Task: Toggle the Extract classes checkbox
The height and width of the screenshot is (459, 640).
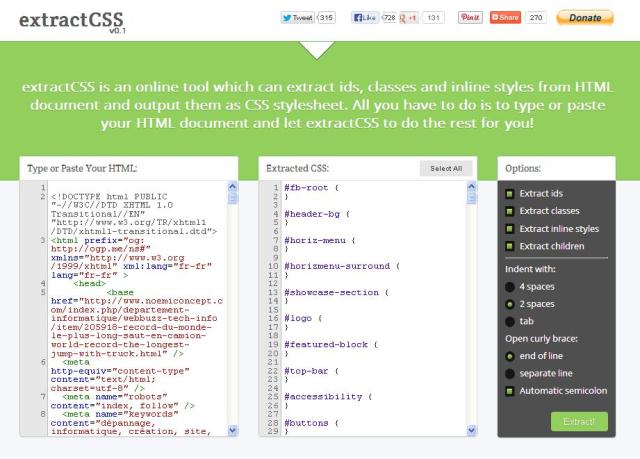Action: (x=509, y=211)
